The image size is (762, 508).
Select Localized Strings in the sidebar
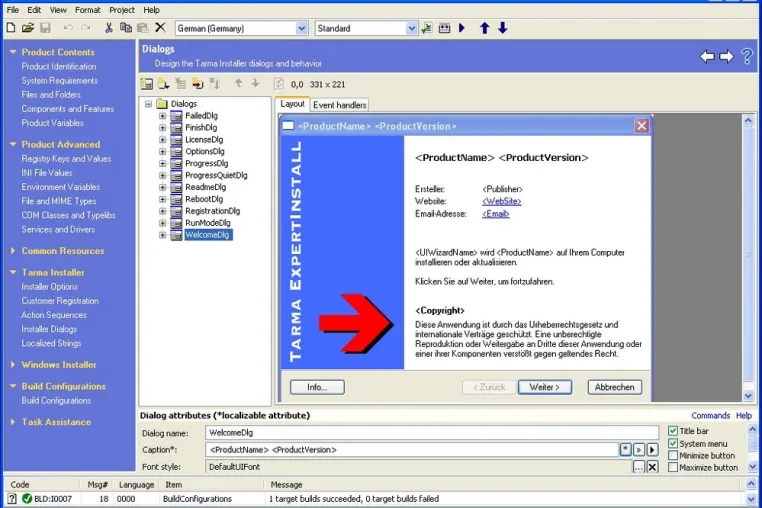(x=51, y=343)
